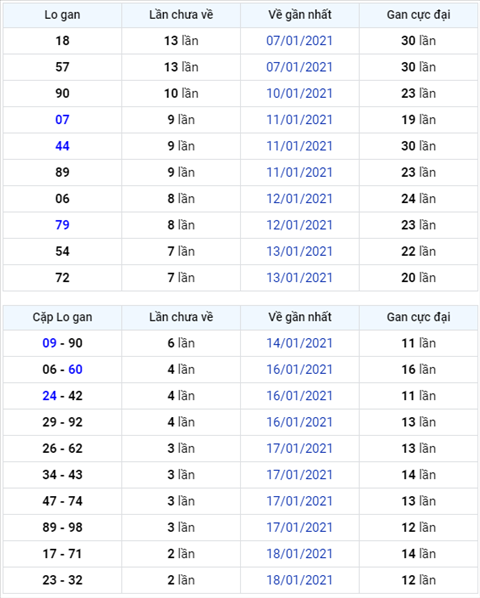Click date 13/01/2021 in row 72
The width and height of the screenshot is (480, 598).
click(299, 278)
